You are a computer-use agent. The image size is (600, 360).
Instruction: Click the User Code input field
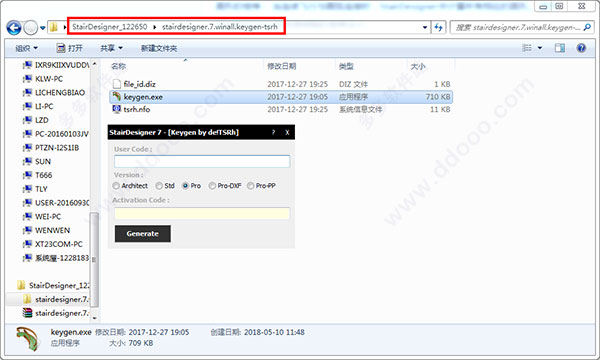(x=202, y=161)
